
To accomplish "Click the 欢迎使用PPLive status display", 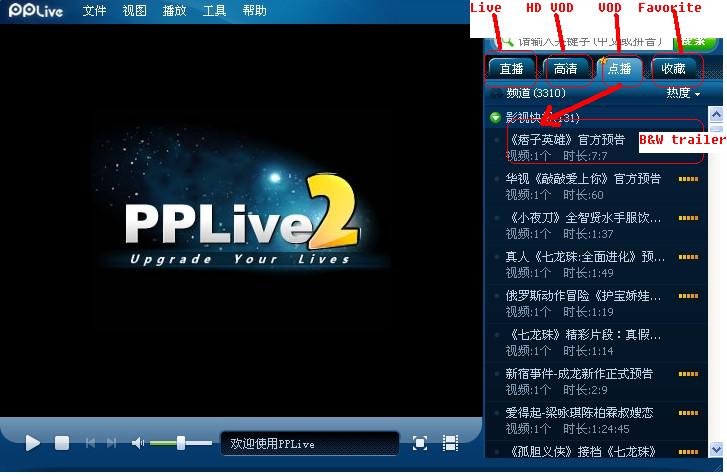I will [x=310, y=444].
